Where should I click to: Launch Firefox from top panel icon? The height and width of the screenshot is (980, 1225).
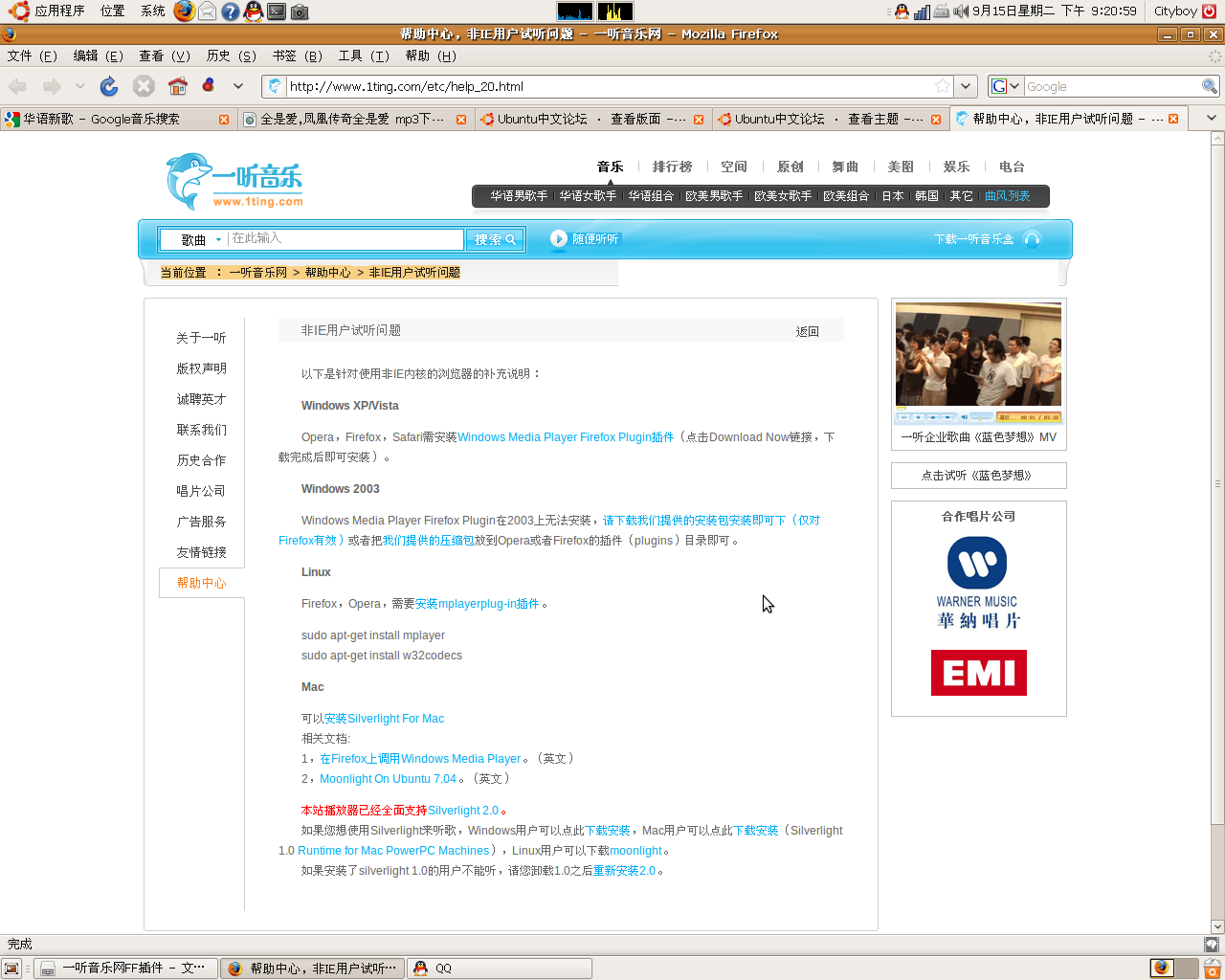click(x=184, y=11)
